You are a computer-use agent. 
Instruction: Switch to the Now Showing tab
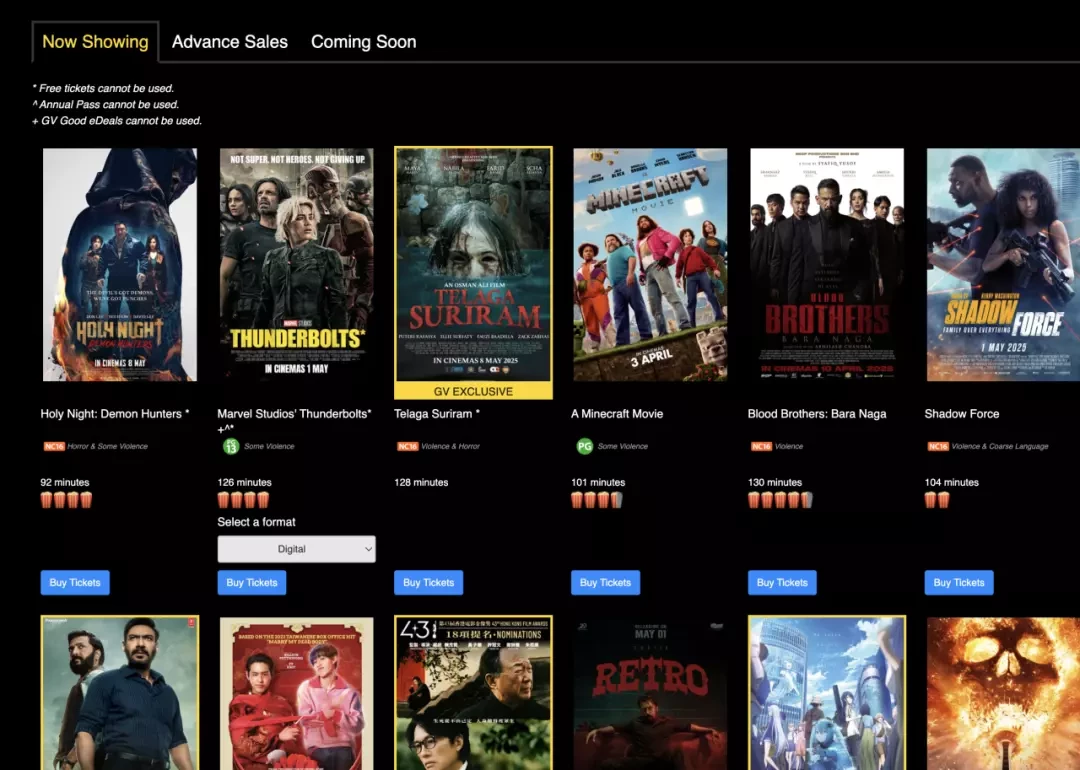95,42
